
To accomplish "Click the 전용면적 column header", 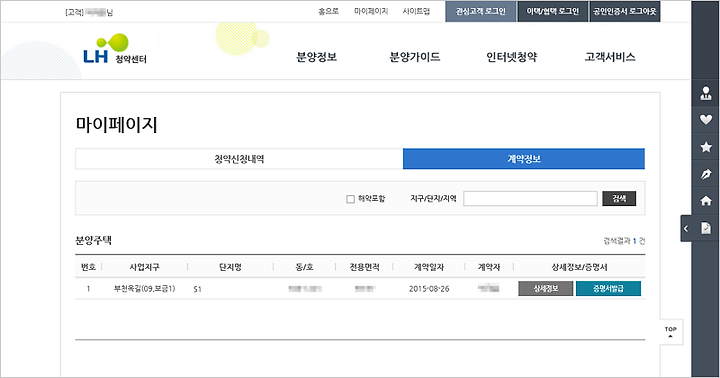I will tap(365, 267).
